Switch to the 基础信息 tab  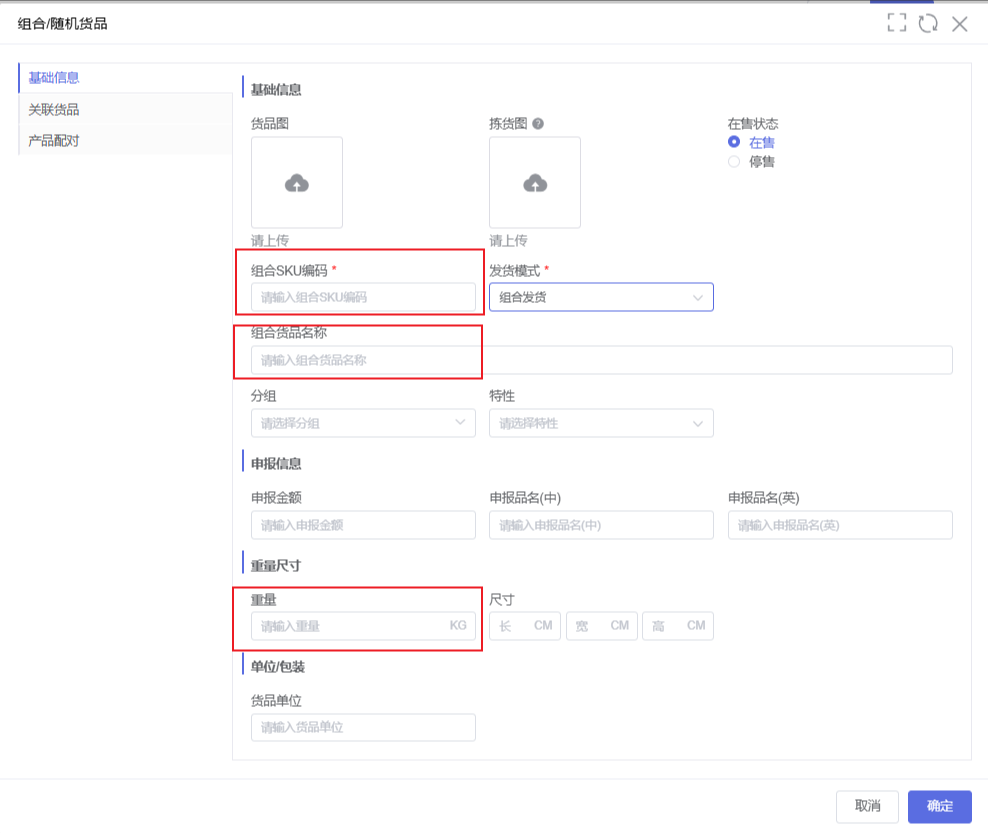pyautogui.click(x=125, y=78)
